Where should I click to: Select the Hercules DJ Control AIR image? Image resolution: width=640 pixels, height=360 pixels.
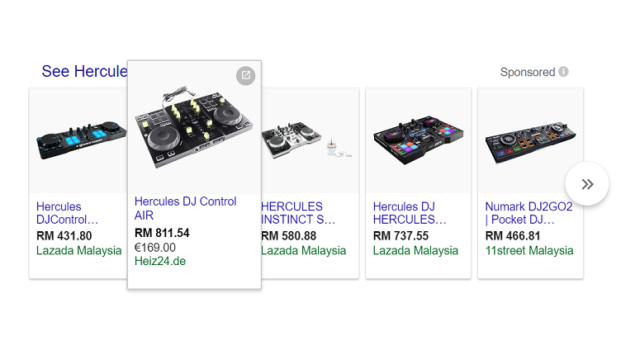194,127
